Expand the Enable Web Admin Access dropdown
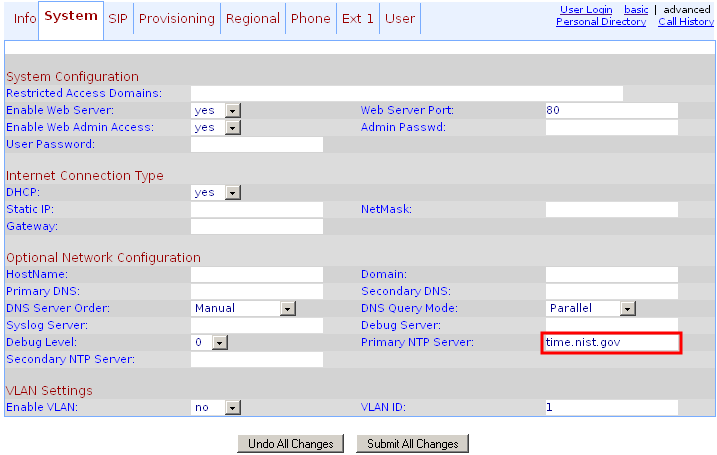The height and width of the screenshot is (455, 717). tap(217, 127)
